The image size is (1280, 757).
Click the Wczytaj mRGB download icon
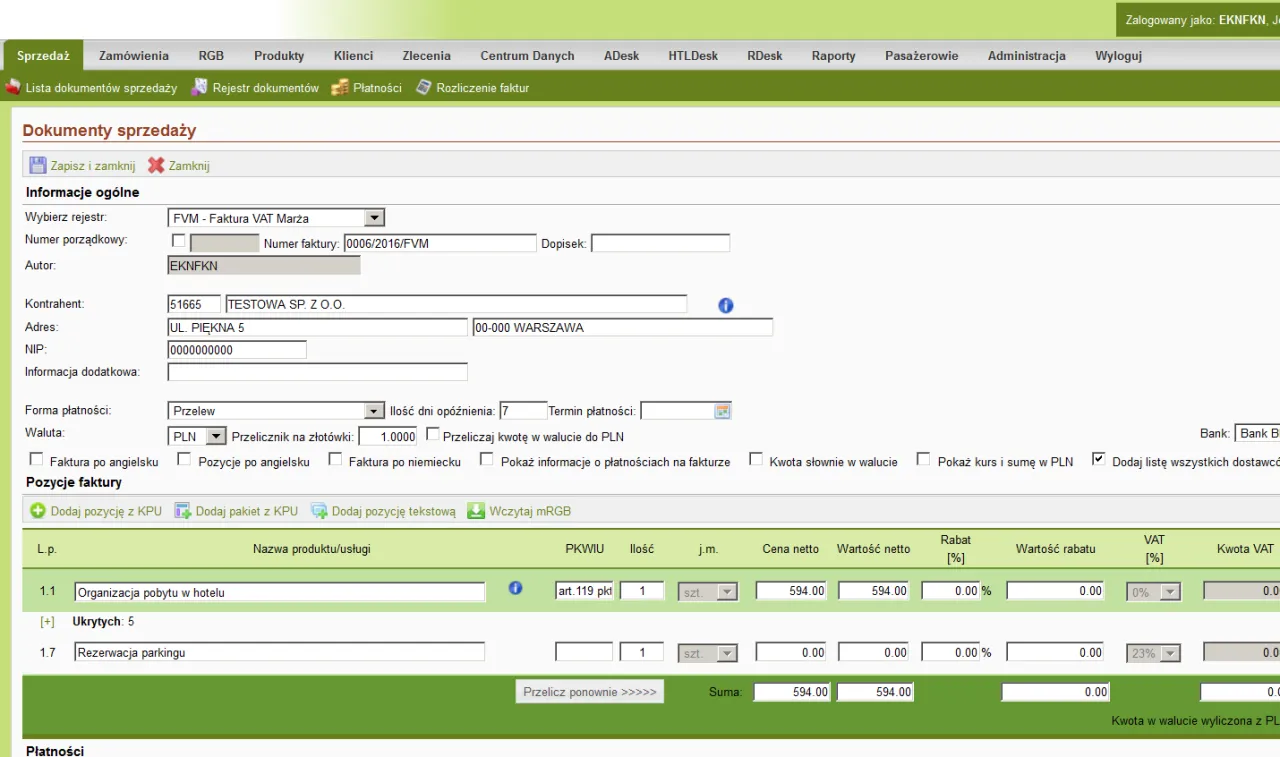[x=476, y=511]
